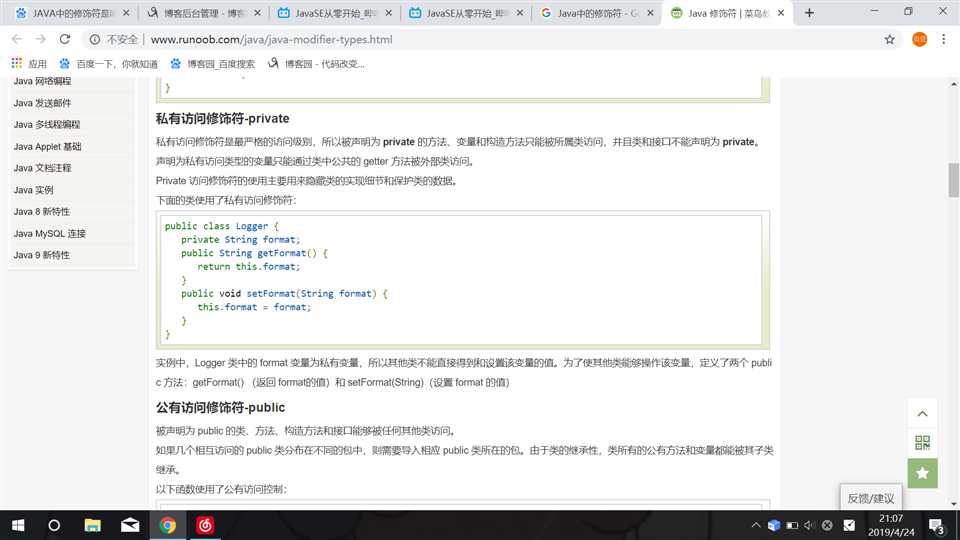
Task: Click the code line private String format;
Action: click(241, 239)
